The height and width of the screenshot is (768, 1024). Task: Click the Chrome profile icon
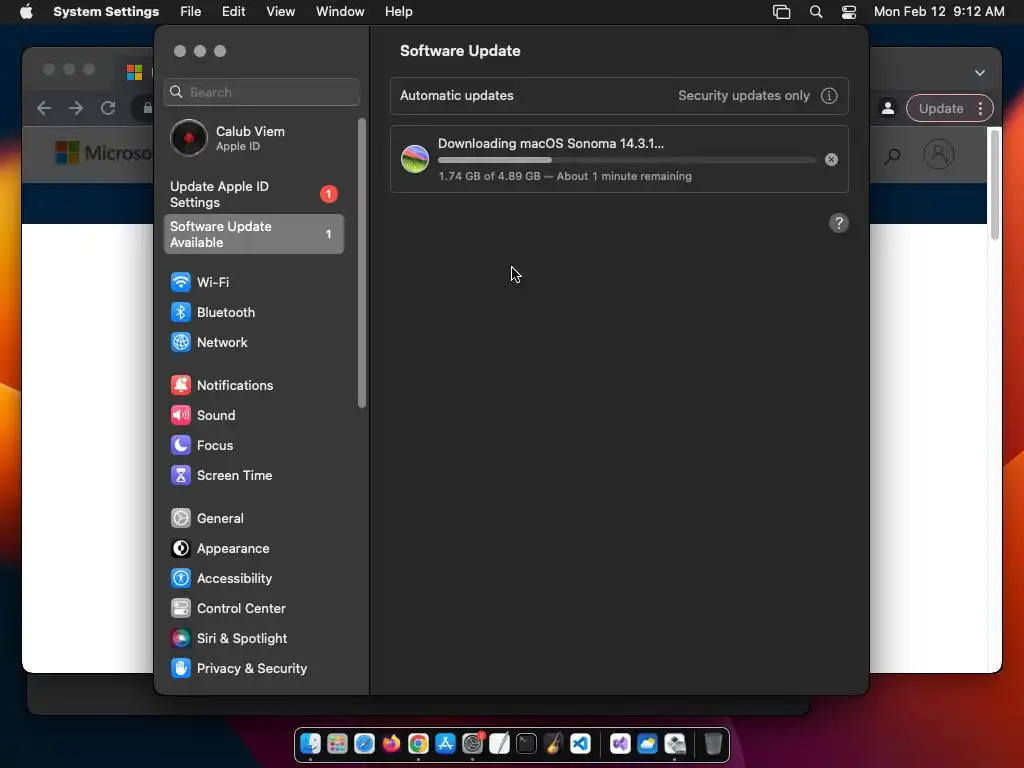tap(888, 108)
